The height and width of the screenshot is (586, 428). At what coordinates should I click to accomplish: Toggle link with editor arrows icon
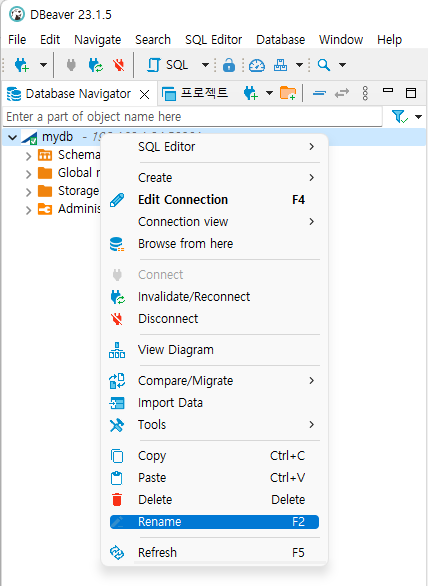pyautogui.click(x=342, y=93)
